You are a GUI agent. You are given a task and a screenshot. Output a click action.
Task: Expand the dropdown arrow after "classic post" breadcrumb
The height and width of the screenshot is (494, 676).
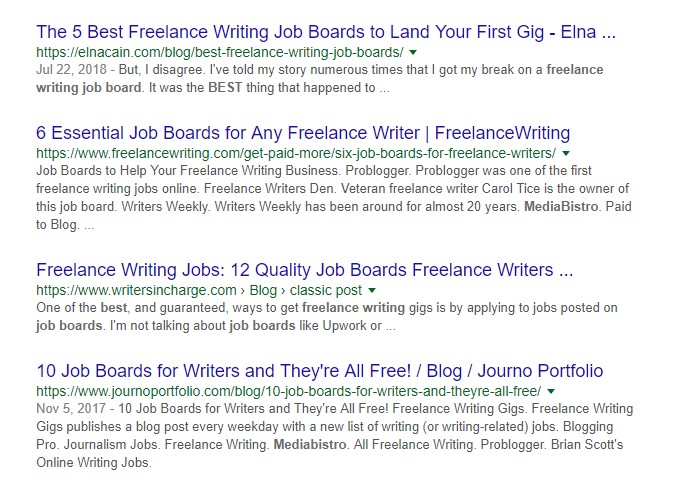click(x=372, y=291)
